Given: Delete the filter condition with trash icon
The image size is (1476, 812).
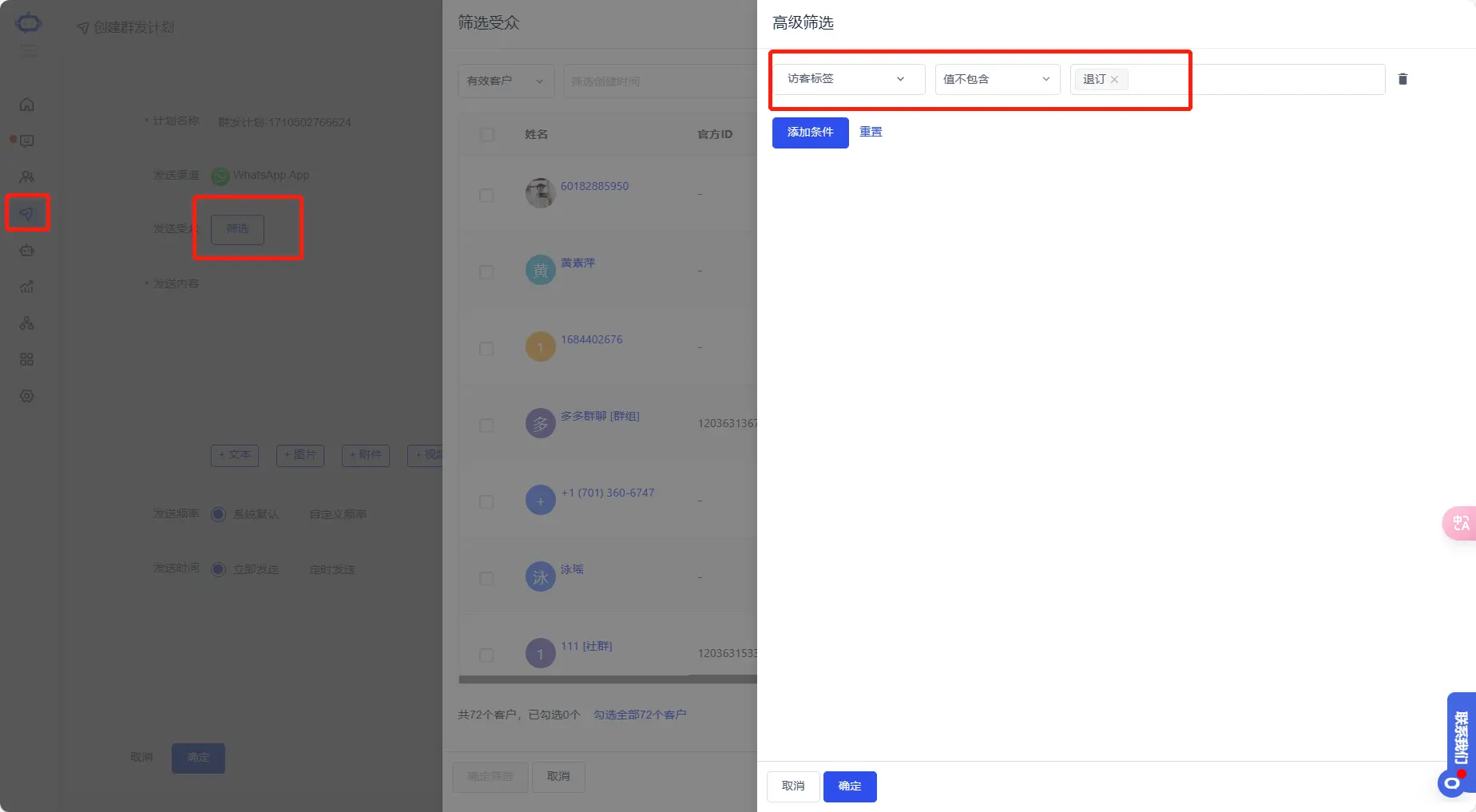Looking at the screenshot, I should point(1403,79).
